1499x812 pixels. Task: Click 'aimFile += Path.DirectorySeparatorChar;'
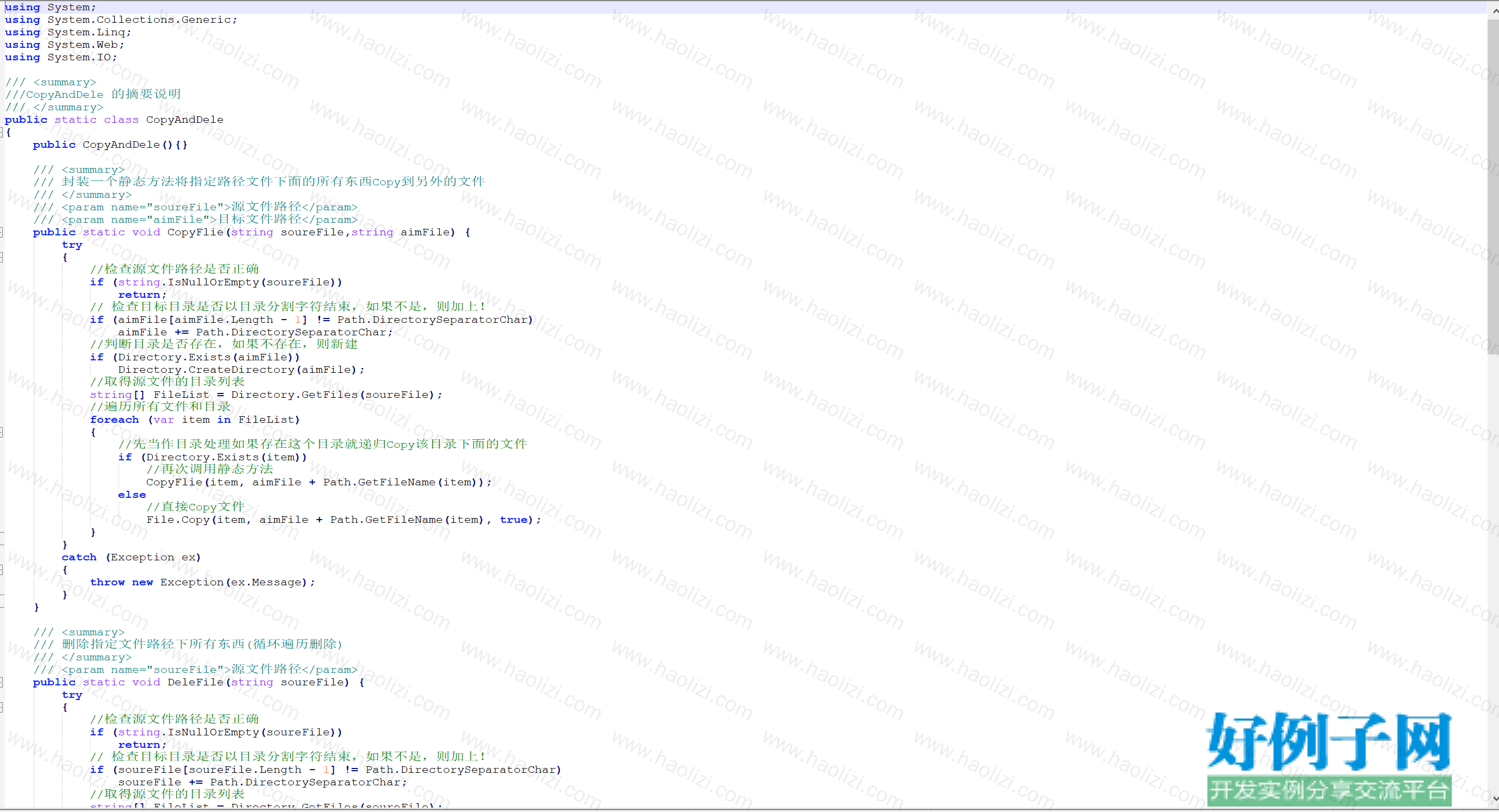pos(255,333)
